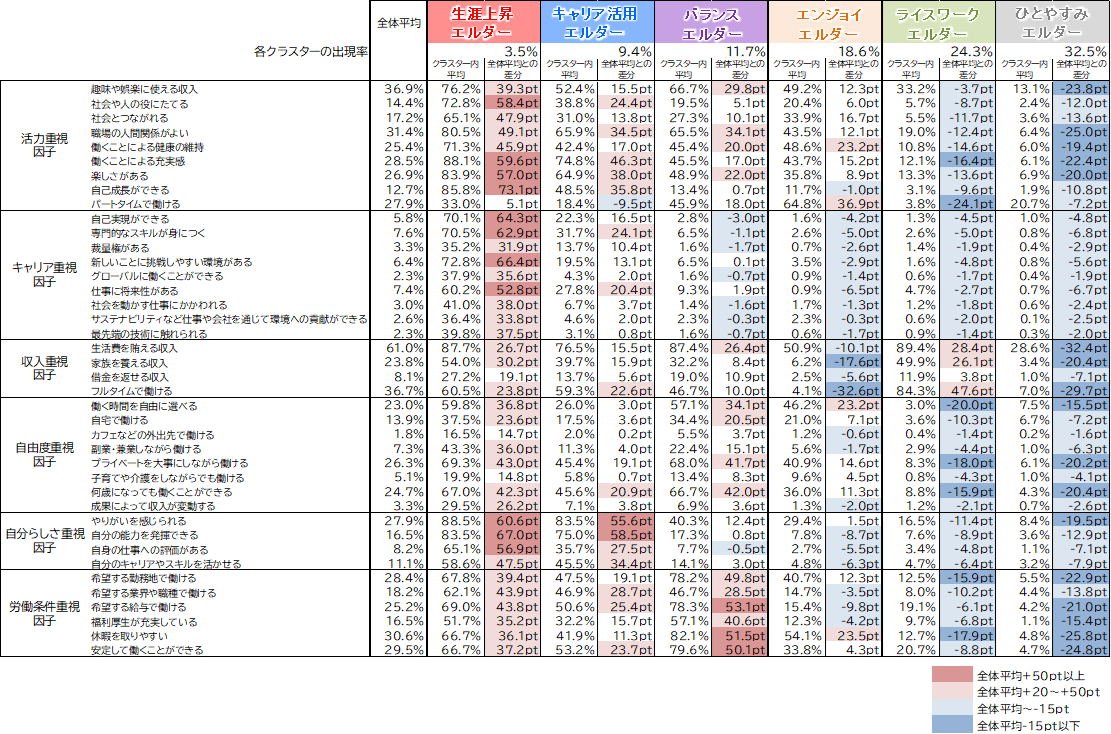Select the 社会や人の役にたてる row label
1111x734 pixels.
140,103
